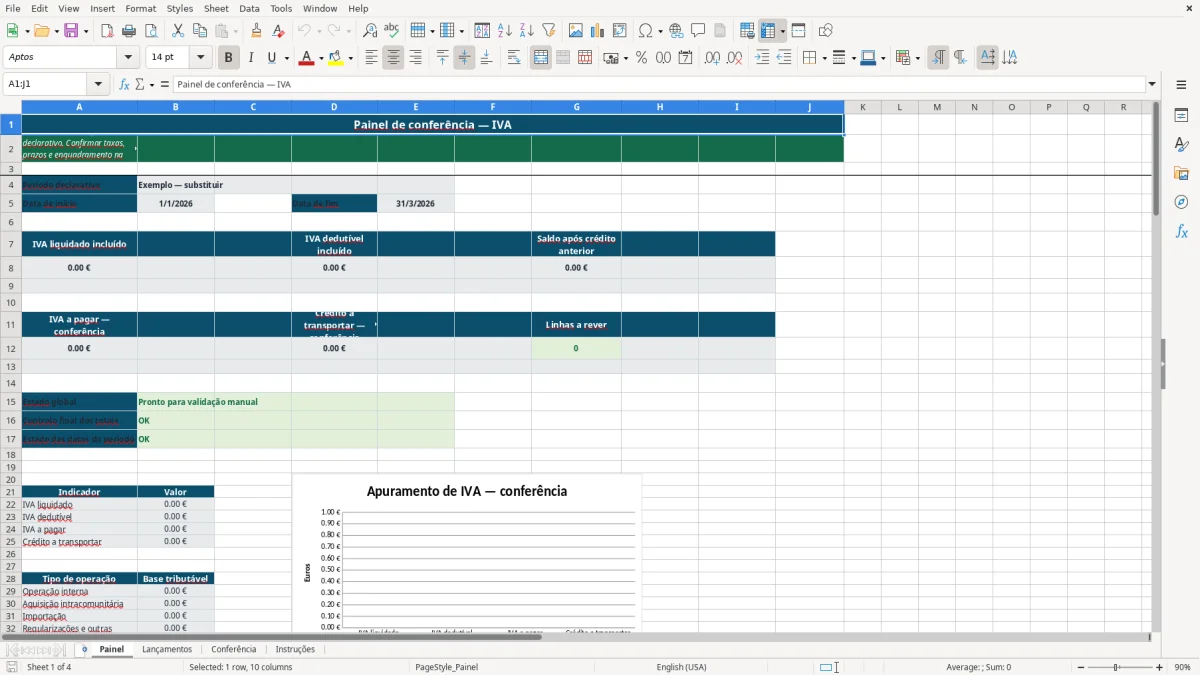The height and width of the screenshot is (675, 1200).
Task: Open the font size dropdown
Action: coord(200,58)
